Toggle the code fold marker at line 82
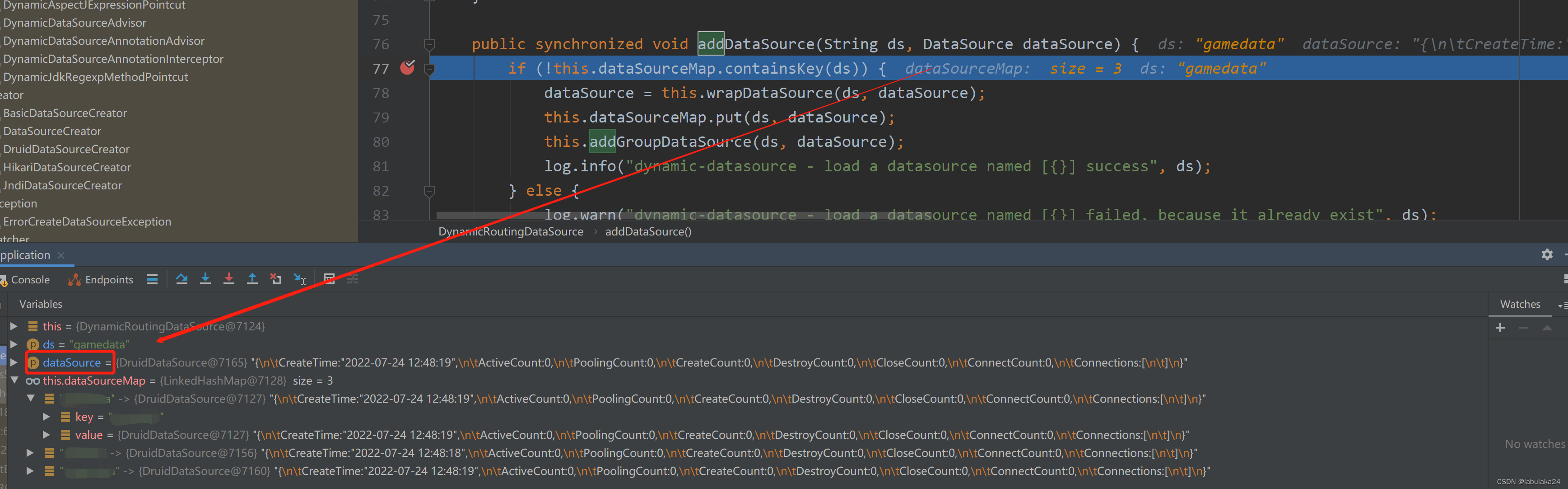The height and width of the screenshot is (489, 1568). [x=429, y=191]
